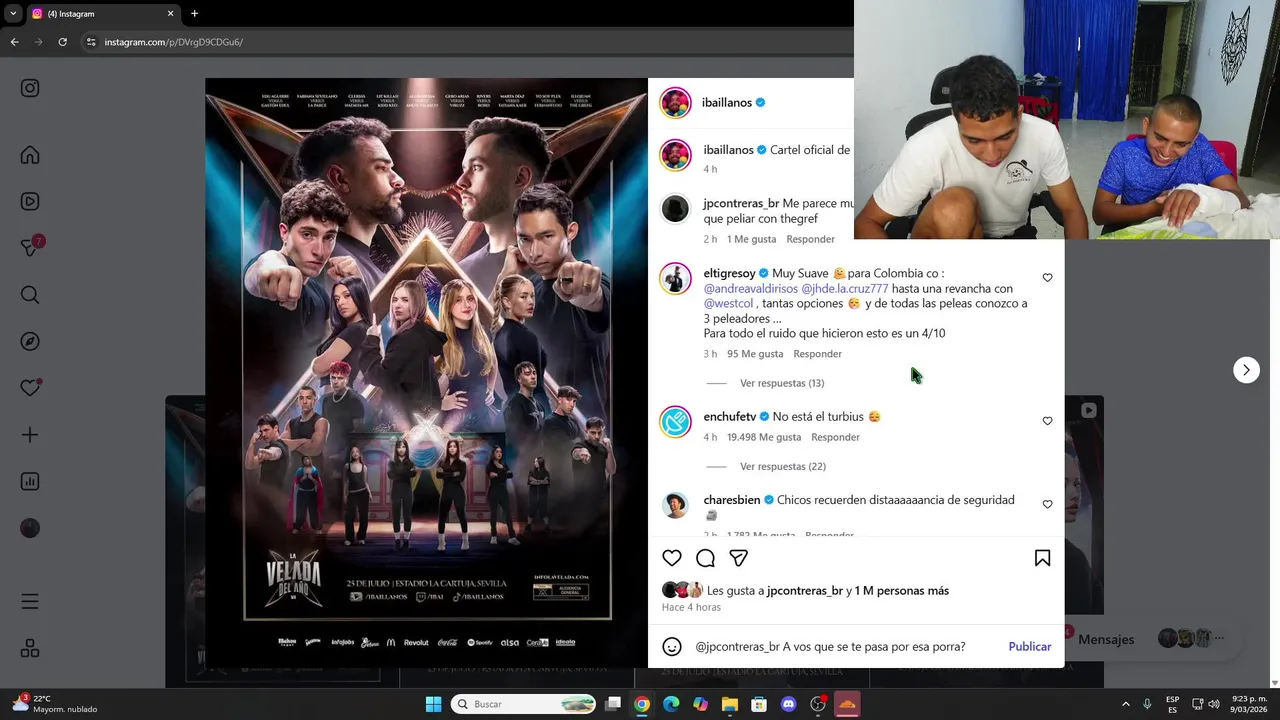Open the Also from Meta grid icon
Screen dimensions: 1280x720
point(30,648)
